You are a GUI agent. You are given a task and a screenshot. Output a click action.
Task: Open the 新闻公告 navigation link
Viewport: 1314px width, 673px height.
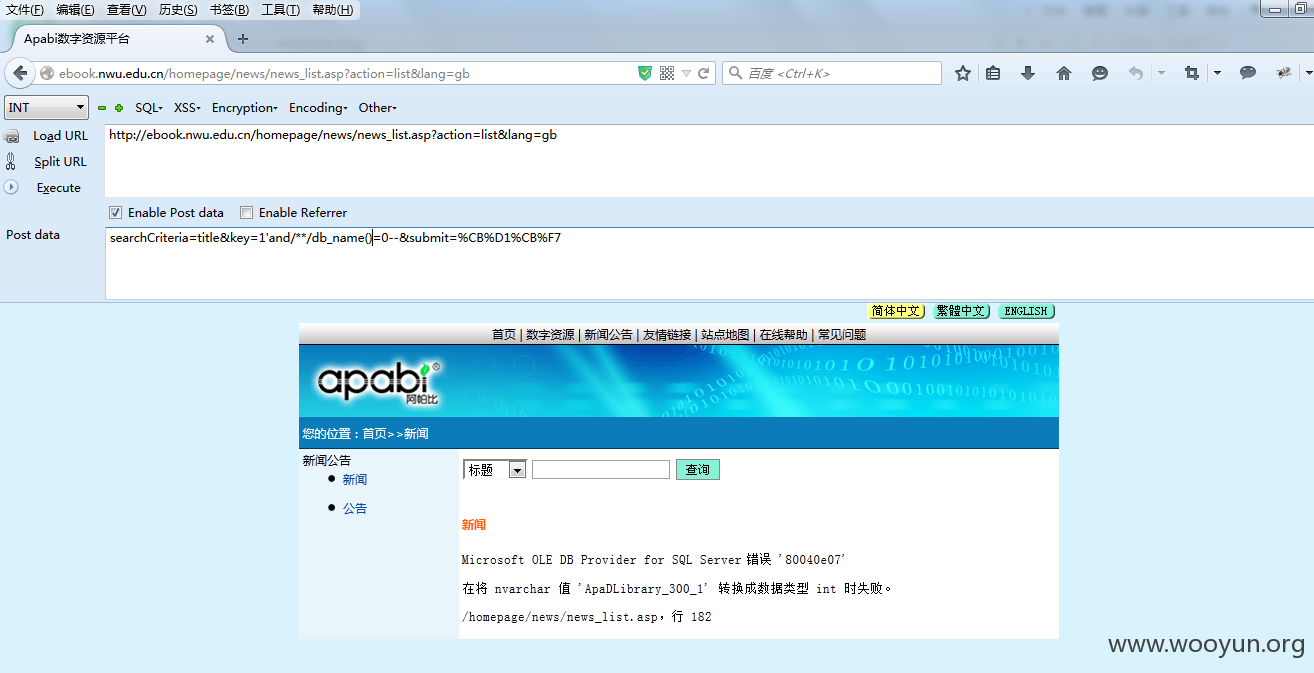[608, 335]
